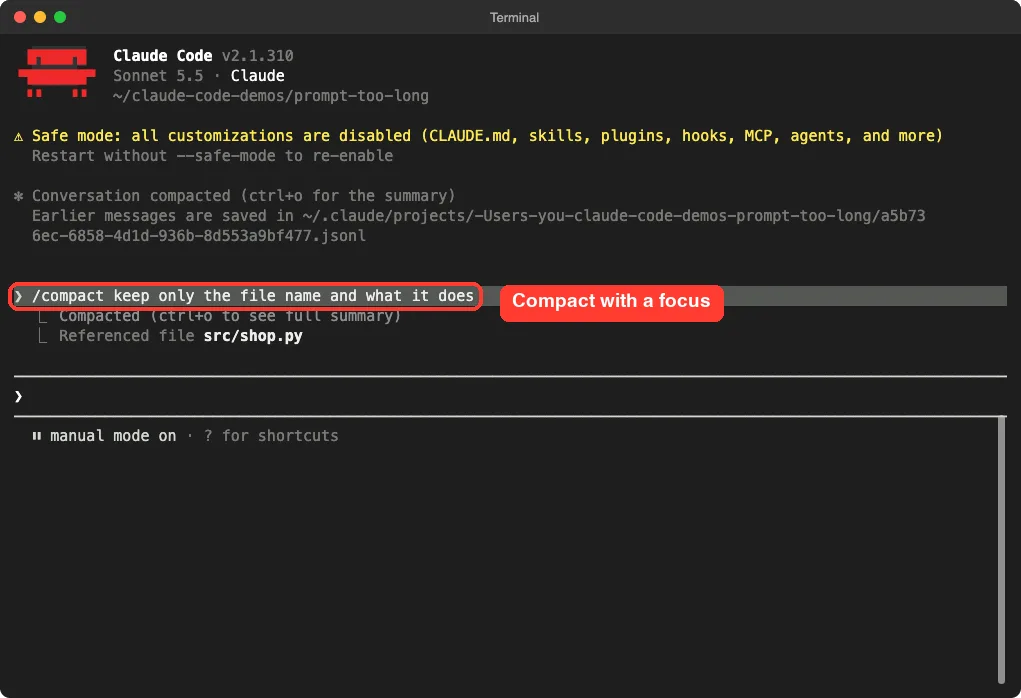The image size is (1021, 698).
Task: Maximize the Terminal with green button
Action: 60,17
